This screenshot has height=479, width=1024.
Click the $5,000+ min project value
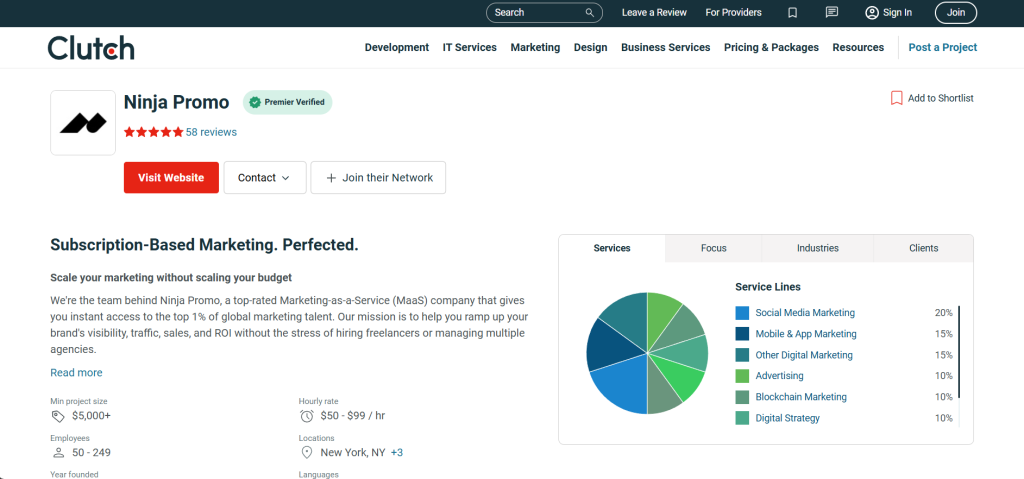91,416
